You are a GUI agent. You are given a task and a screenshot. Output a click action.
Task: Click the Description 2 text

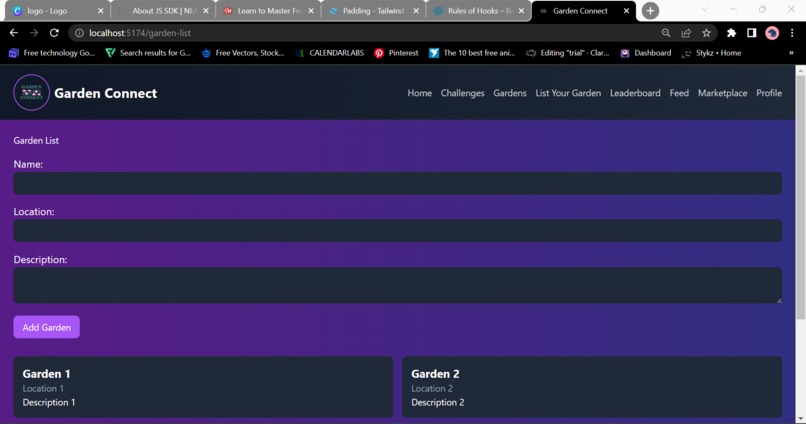(437, 402)
